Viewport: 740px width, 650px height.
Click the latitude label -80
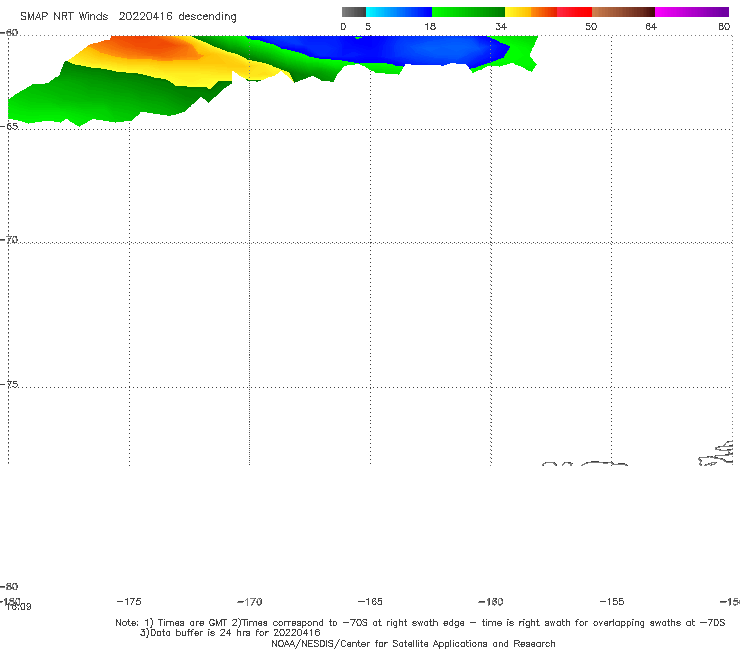[9, 586]
